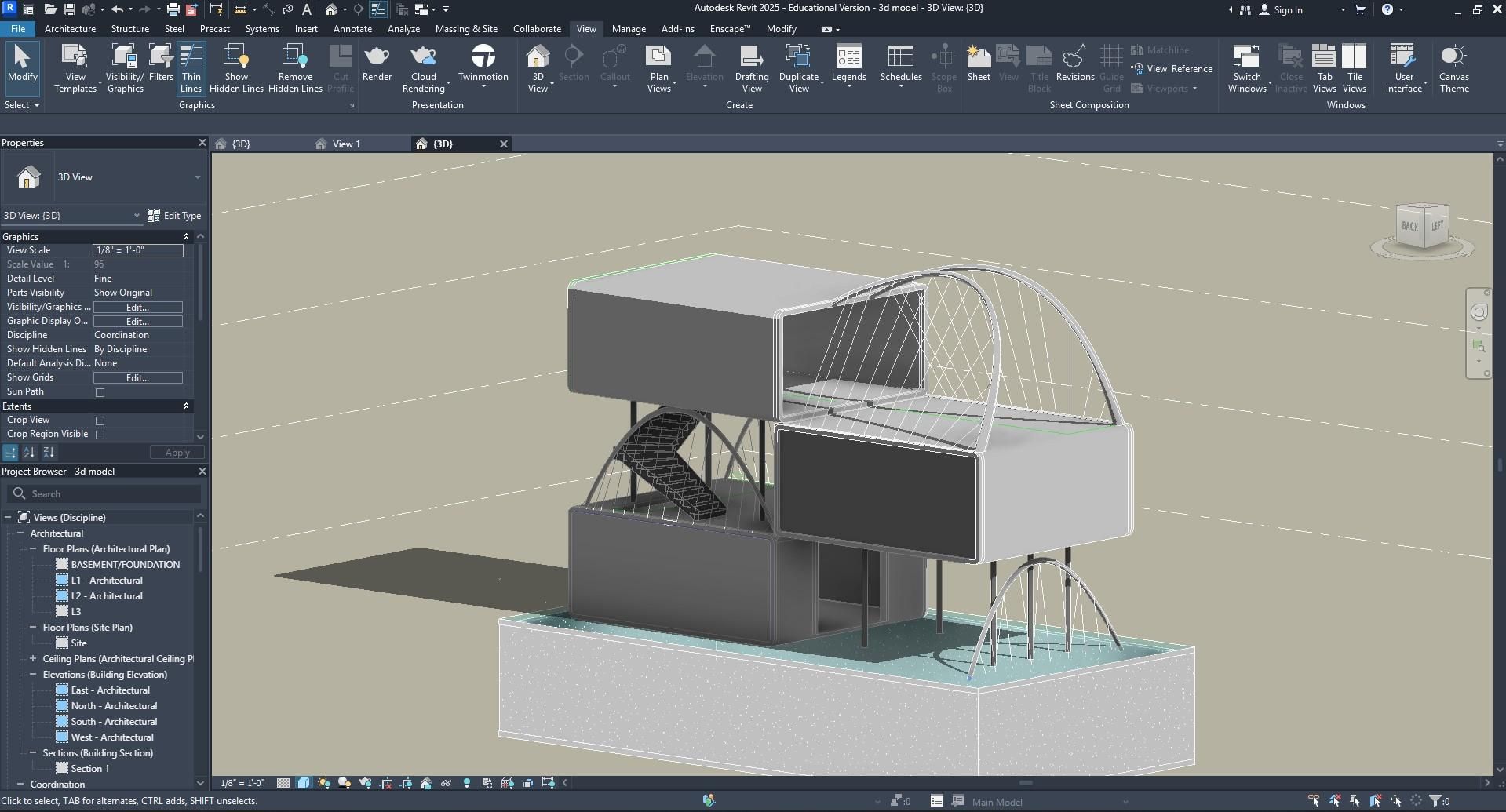Open Revisions dialog
1506x812 pixels.
(1074, 63)
